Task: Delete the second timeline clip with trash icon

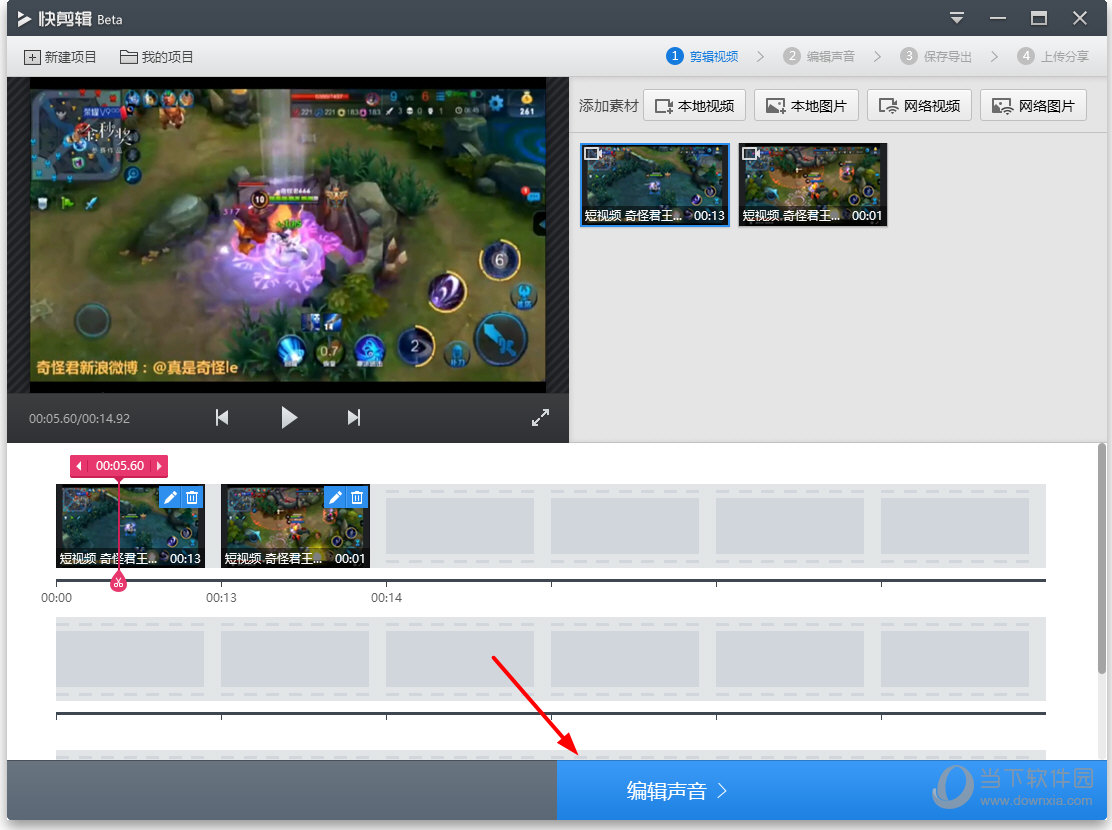Action: tap(358, 497)
